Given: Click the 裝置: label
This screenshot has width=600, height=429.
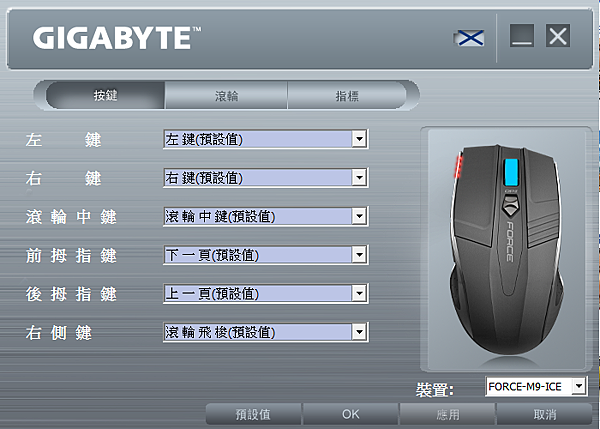Looking at the screenshot, I should (x=435, y=390).
